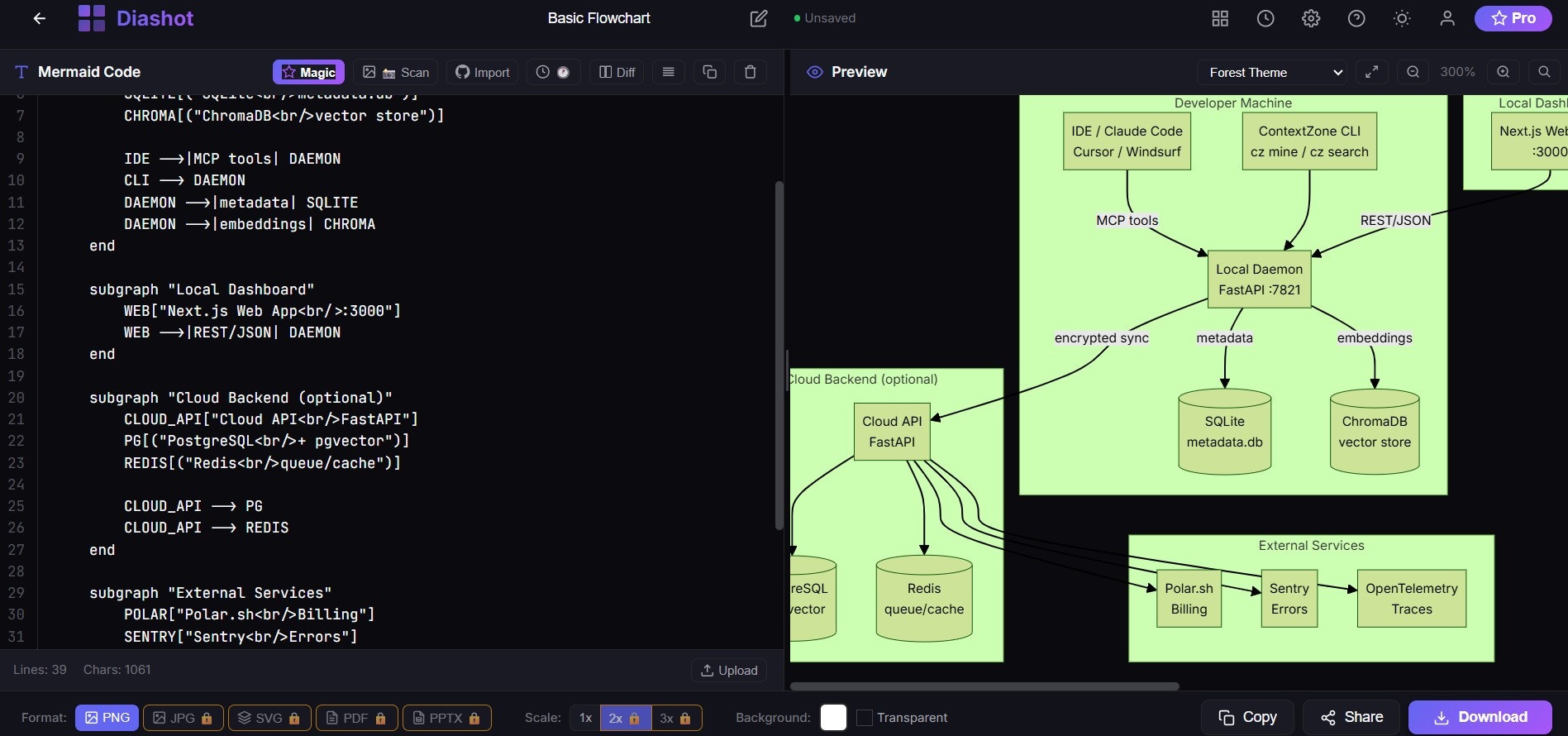This screenshot has height=736, width=1568.
Task: Click code line 25 CLOUD_API --> PG
Action: pos(193,506)
